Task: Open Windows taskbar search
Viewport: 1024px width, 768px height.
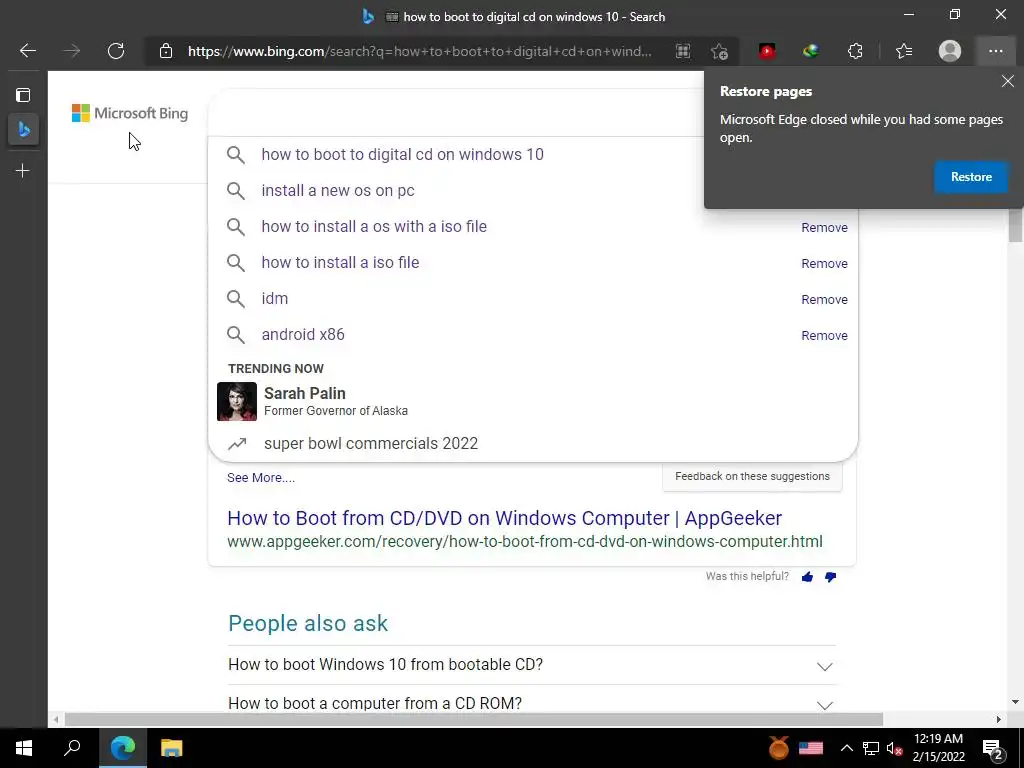Action: [72, 748]
